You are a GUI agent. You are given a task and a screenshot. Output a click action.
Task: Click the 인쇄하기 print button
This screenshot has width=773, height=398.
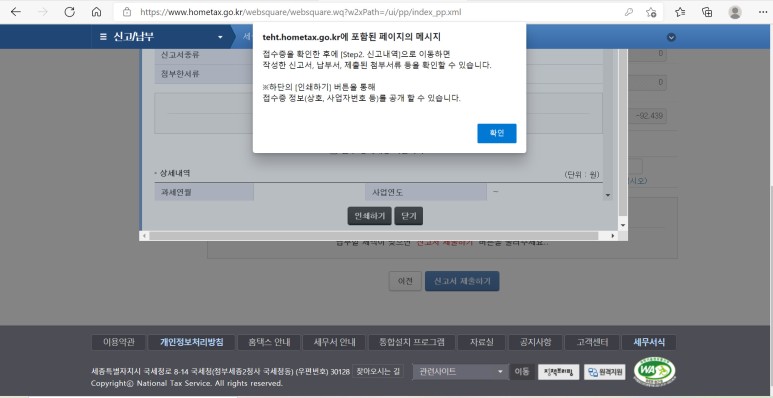[369, 216]
